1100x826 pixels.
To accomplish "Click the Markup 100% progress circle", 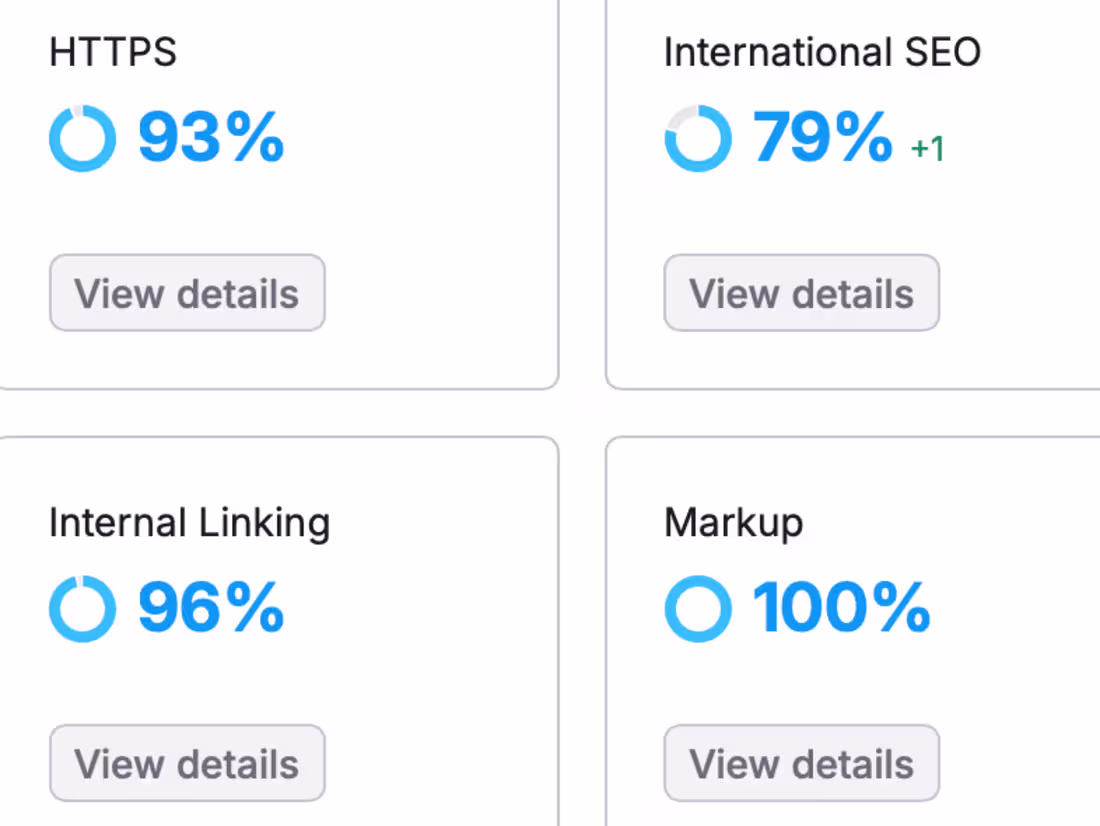I will coord(697,607).
